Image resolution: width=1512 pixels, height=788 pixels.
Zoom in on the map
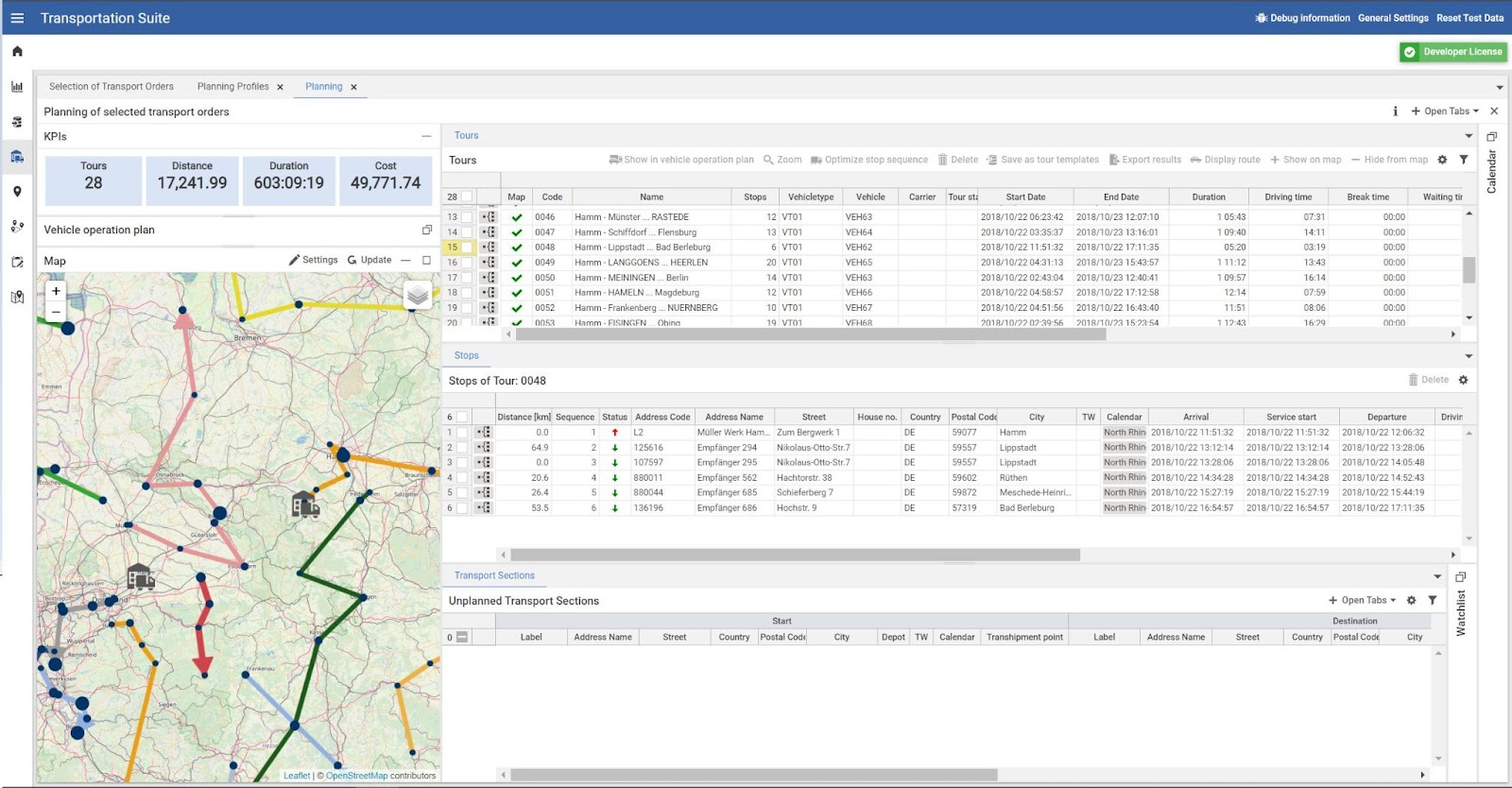56,291
